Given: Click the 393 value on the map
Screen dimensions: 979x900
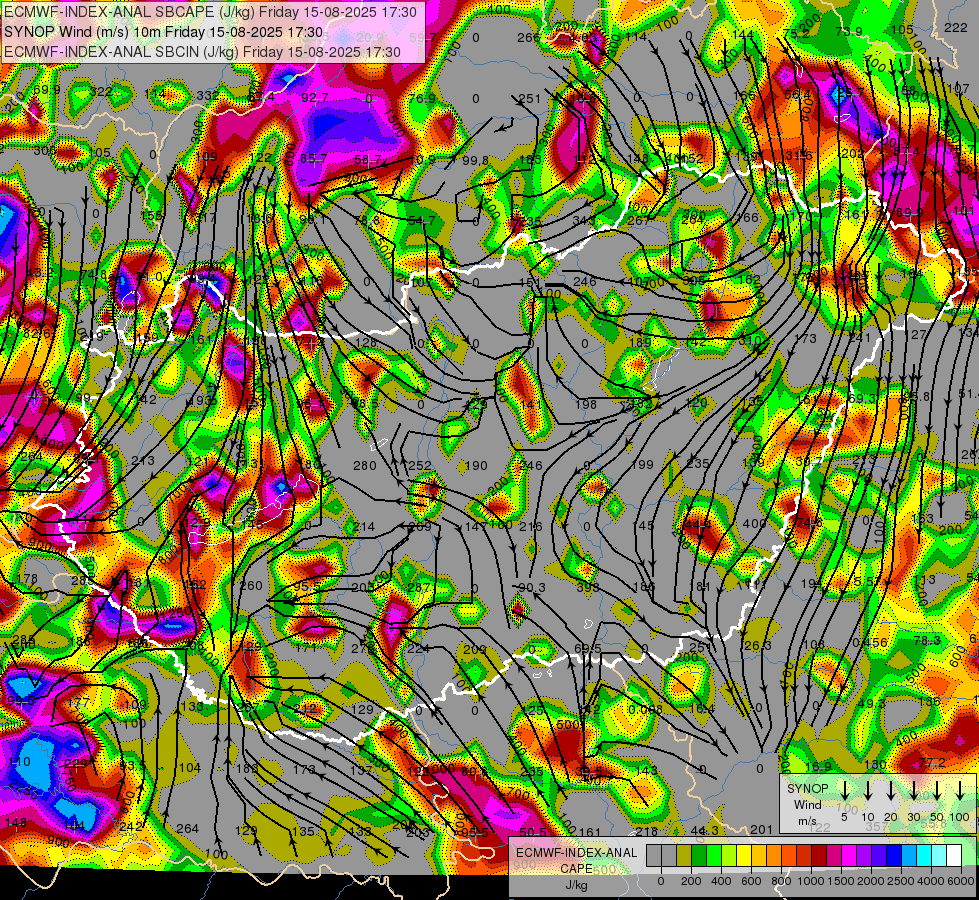Looking at the screenshot, I should (x=588, y=587).
